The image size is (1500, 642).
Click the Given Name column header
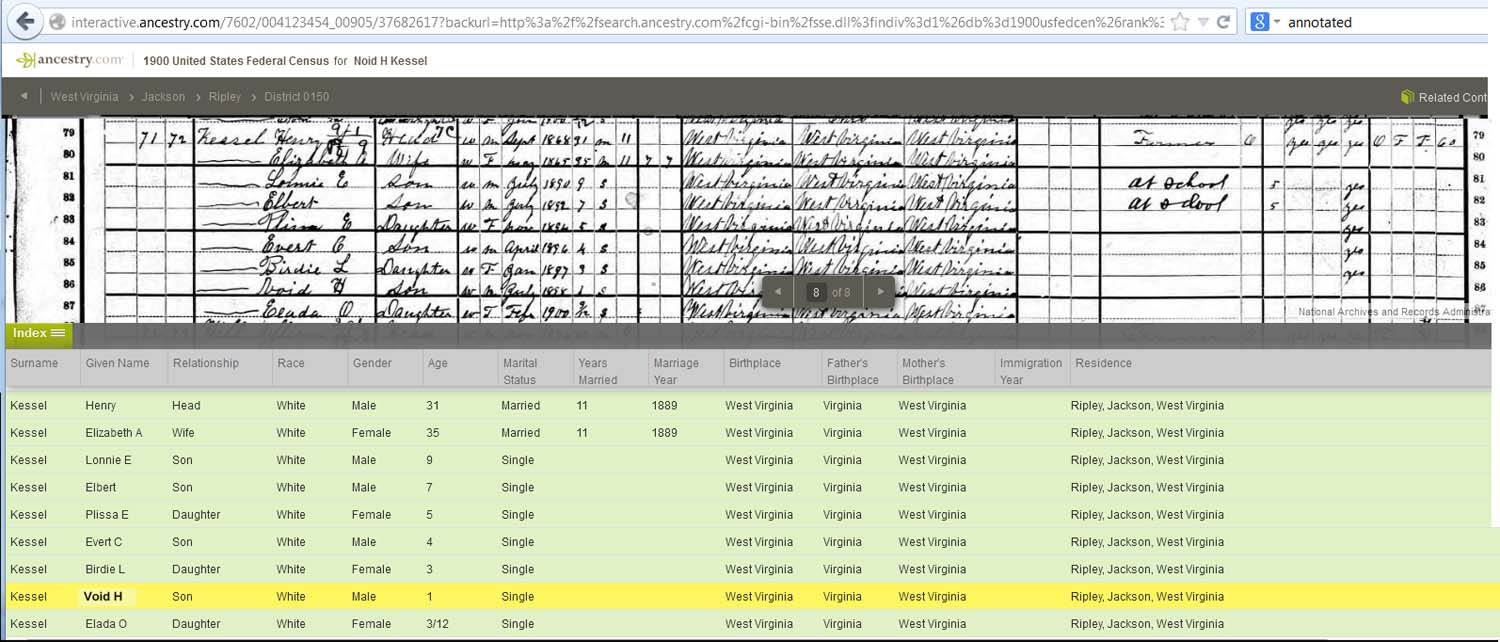click(117, 363)
